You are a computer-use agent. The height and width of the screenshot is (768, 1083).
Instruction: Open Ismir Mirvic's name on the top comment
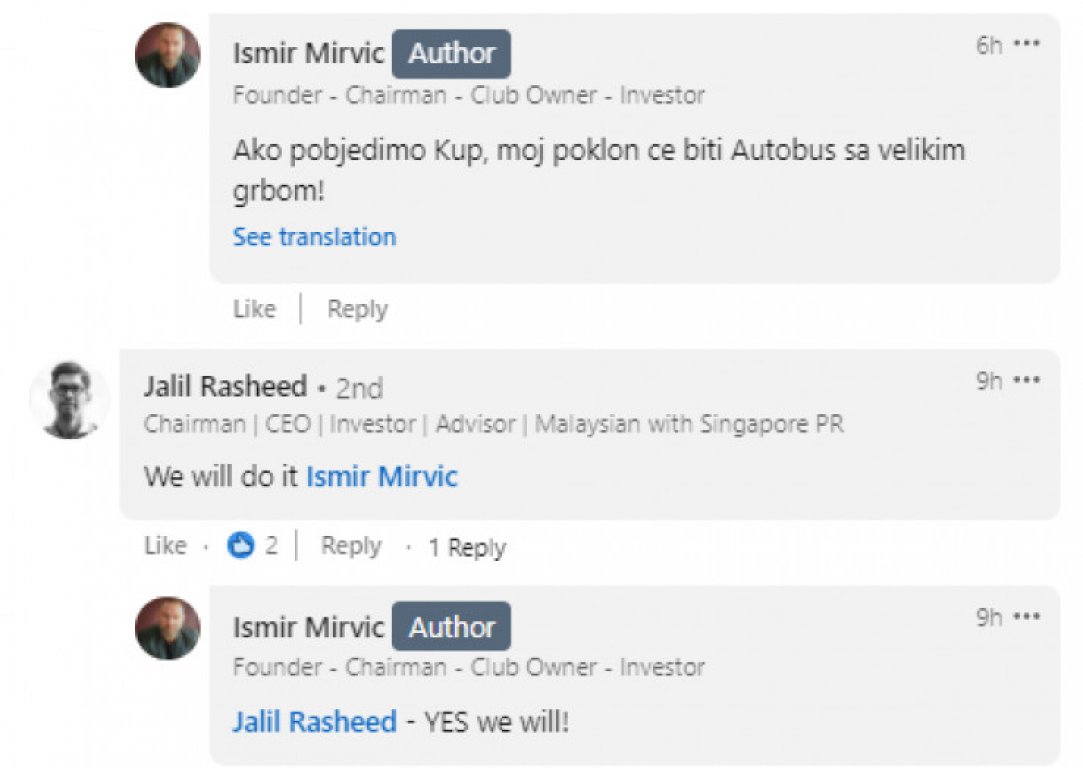(x=308, y=54)
